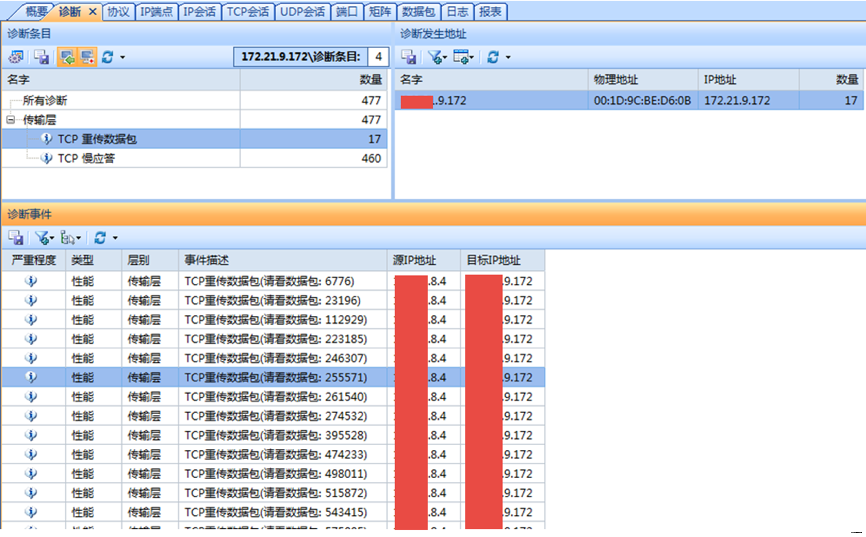
Task: Sort events by 严重程度 column
Action: coord(34,260)
